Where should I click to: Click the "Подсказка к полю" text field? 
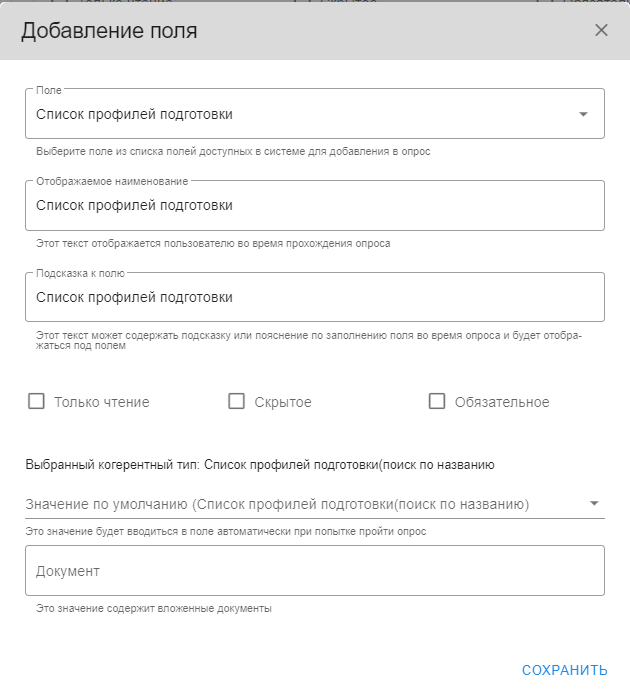[x=314, y=298]
